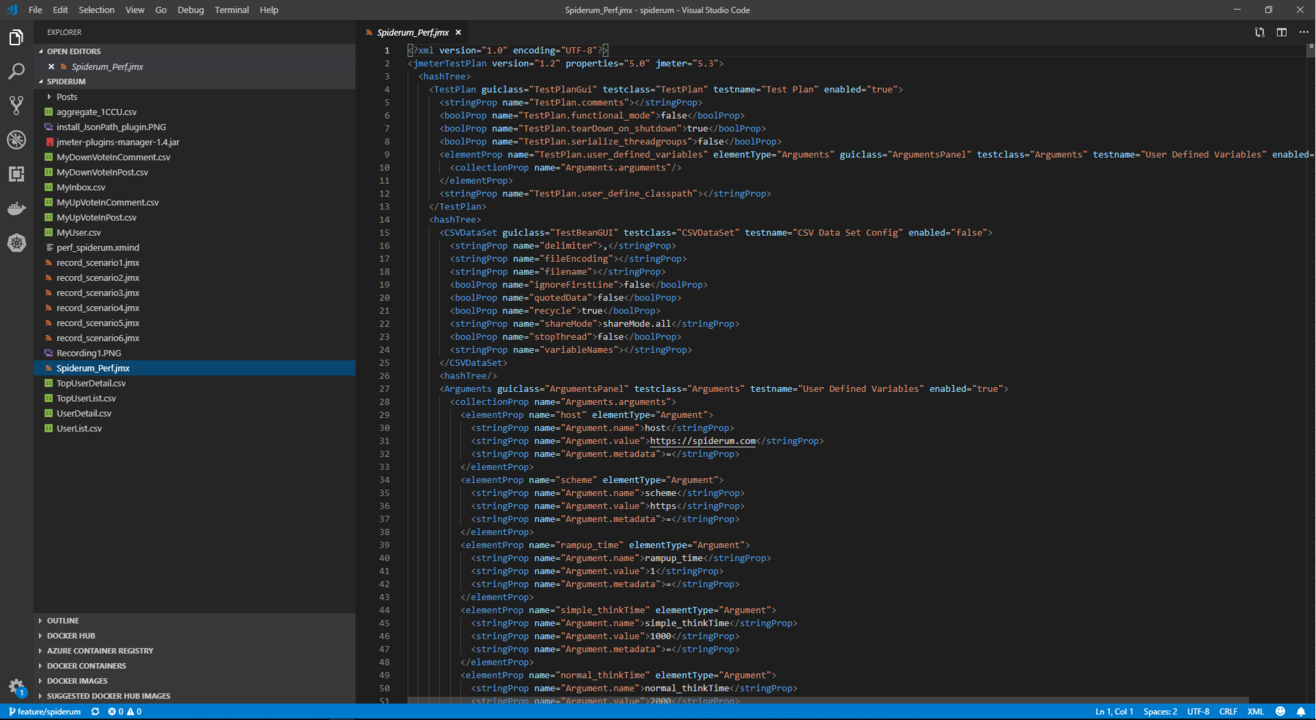The width and height of the screenshot is (1316, 720).
Task: Expand the Docker Containers section
Action: coord(194,666)
